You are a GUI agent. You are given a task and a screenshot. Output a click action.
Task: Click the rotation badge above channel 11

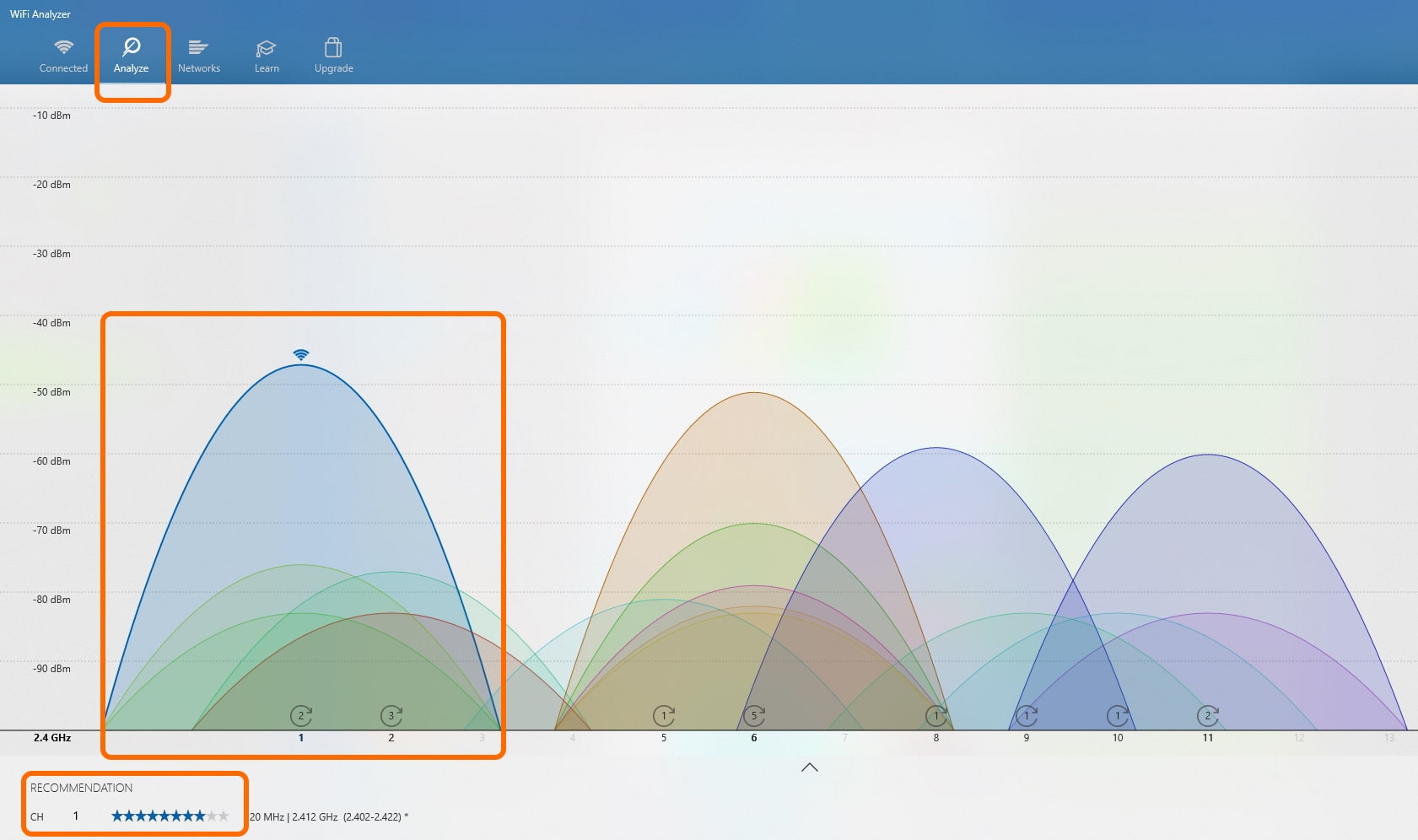point(1208,714)
